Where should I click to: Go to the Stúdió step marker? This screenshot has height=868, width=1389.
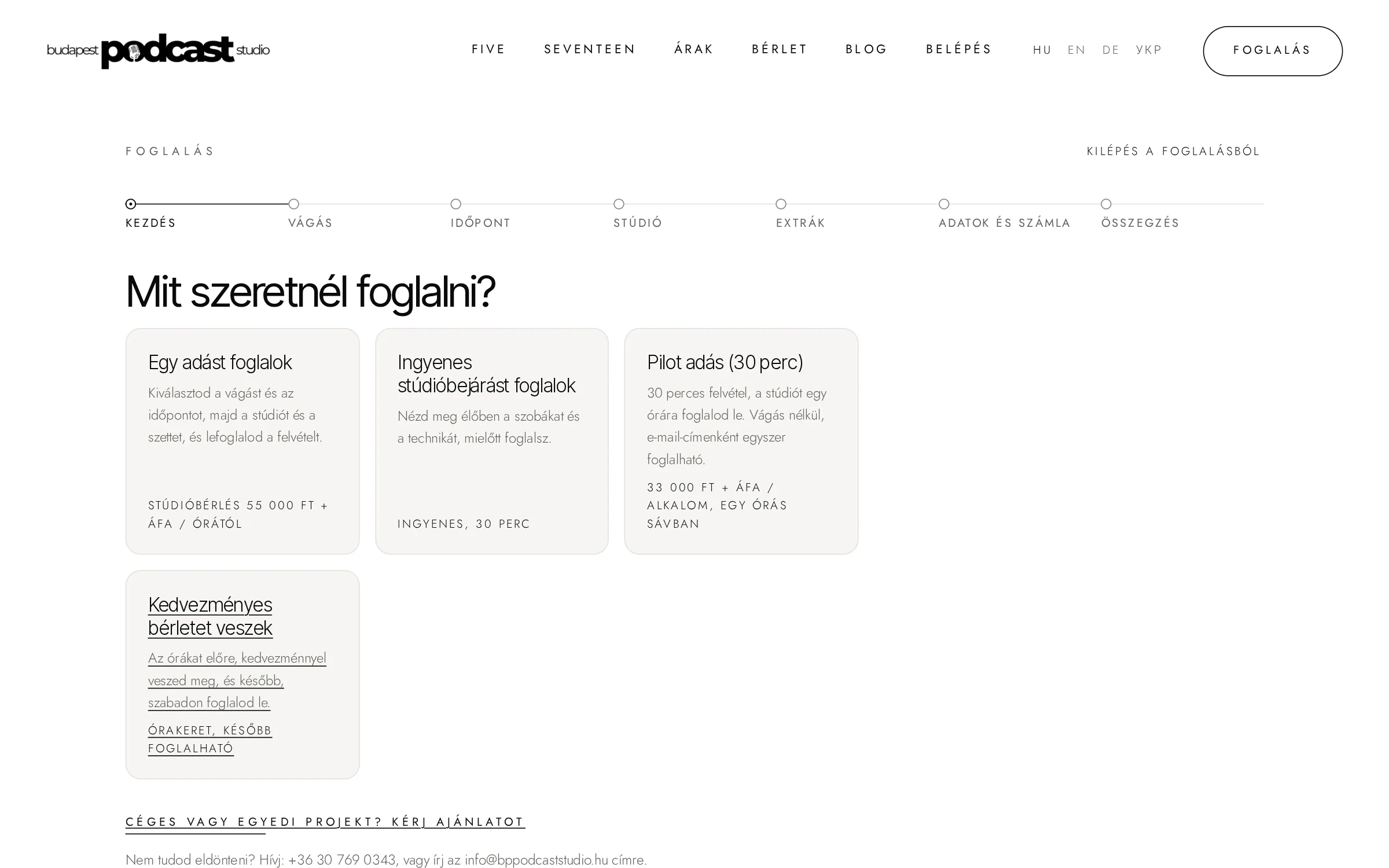(619, 204)
